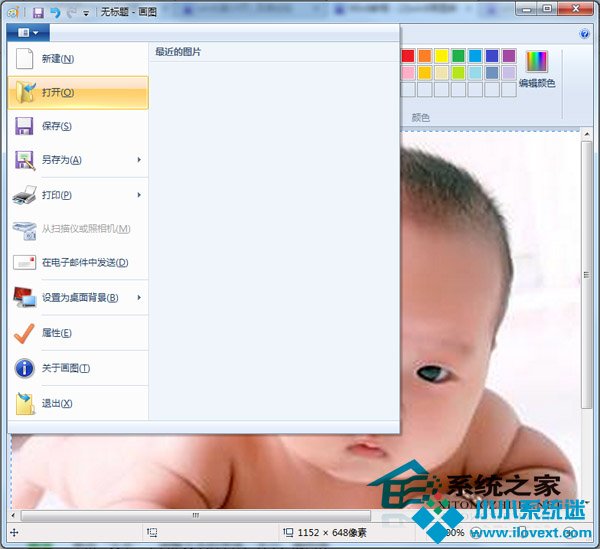
Task: Click the printer icon for 打印
Action: [24, 195]
